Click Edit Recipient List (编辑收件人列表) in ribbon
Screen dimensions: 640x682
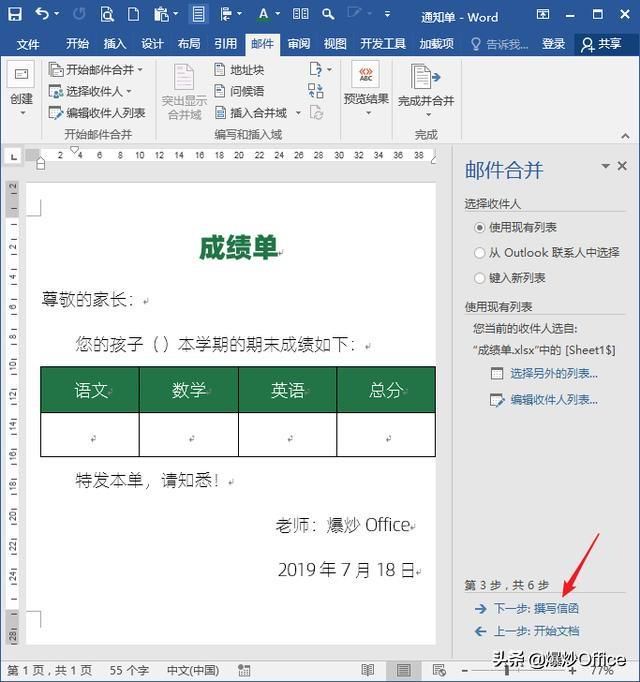pyautogui.click(x=97, y=113)
